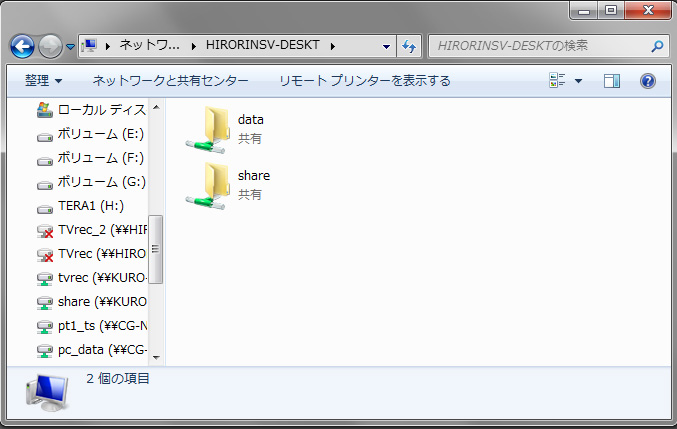
Task: Open ネットワークと共有センター
Action: [x=171, y=81]
